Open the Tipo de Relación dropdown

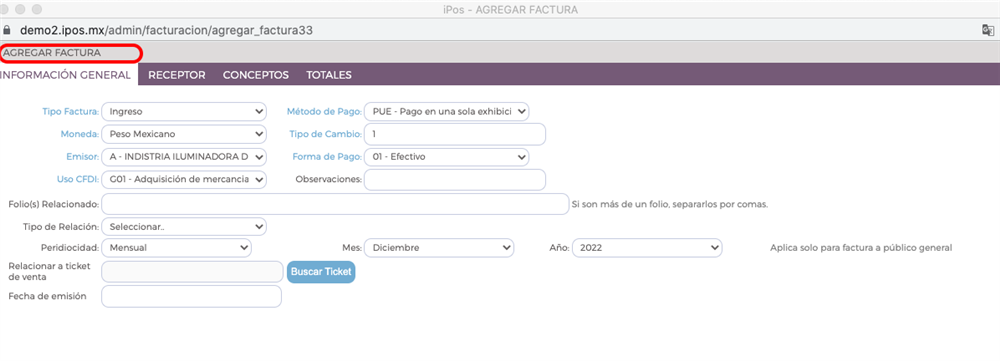click(184, 226)
